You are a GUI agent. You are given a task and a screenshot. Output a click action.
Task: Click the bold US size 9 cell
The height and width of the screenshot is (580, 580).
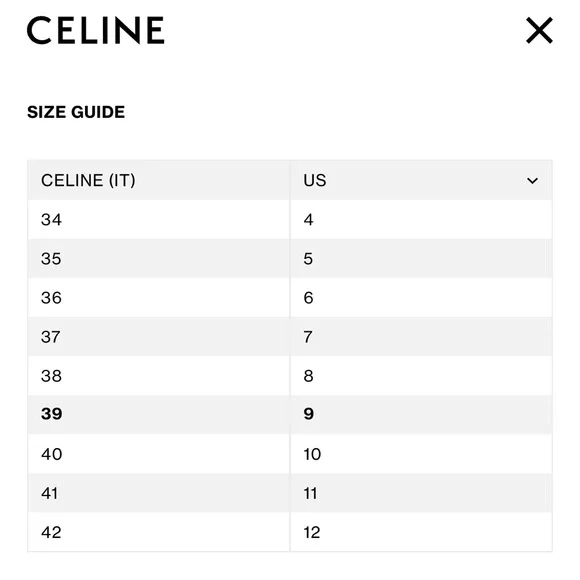click(421, 415)
